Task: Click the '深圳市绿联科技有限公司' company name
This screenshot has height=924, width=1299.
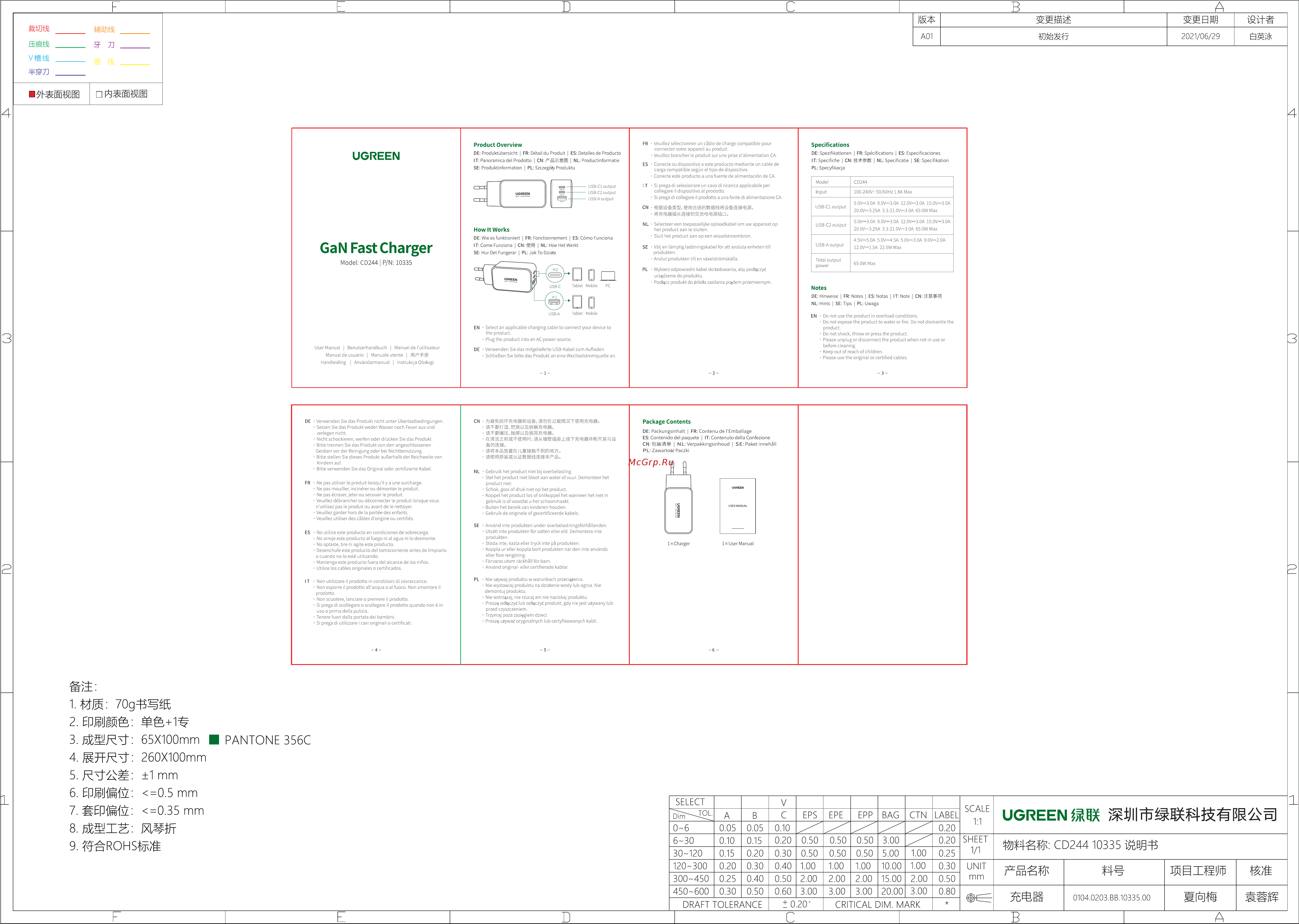Action: (x=1192, y=815)
